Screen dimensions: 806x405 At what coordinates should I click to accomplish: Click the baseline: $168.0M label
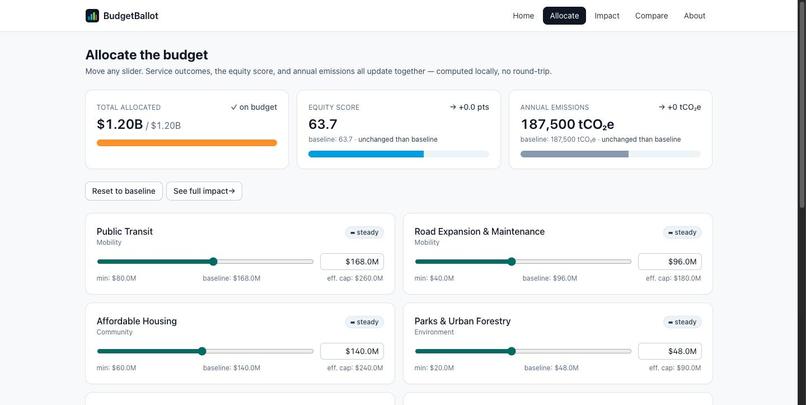click(231, 279)
